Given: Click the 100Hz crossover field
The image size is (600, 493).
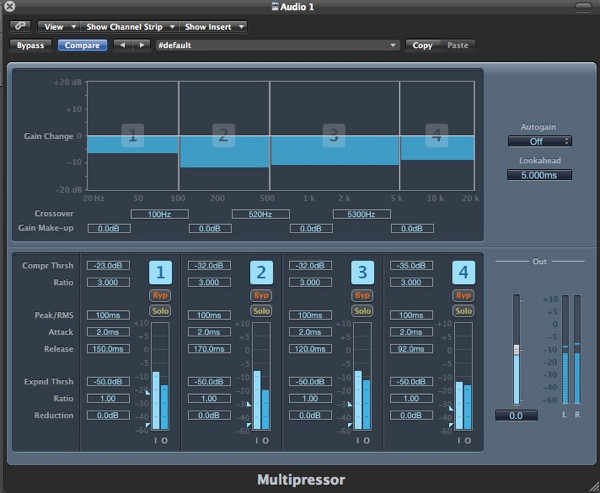Looking at the screenshot, I should pos(160,214).
